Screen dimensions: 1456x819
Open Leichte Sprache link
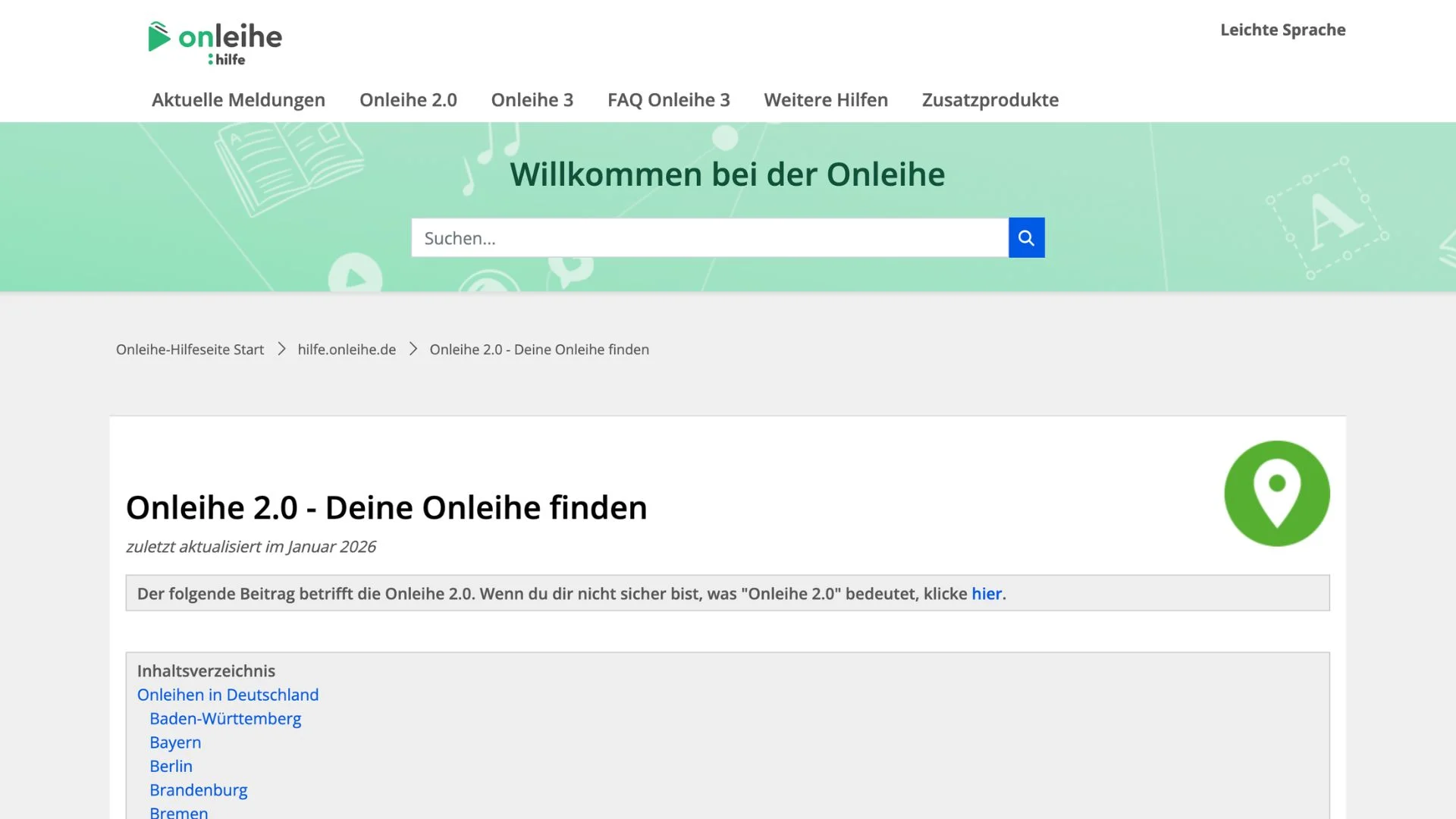pyautogui.click(x=1282, y=30)
